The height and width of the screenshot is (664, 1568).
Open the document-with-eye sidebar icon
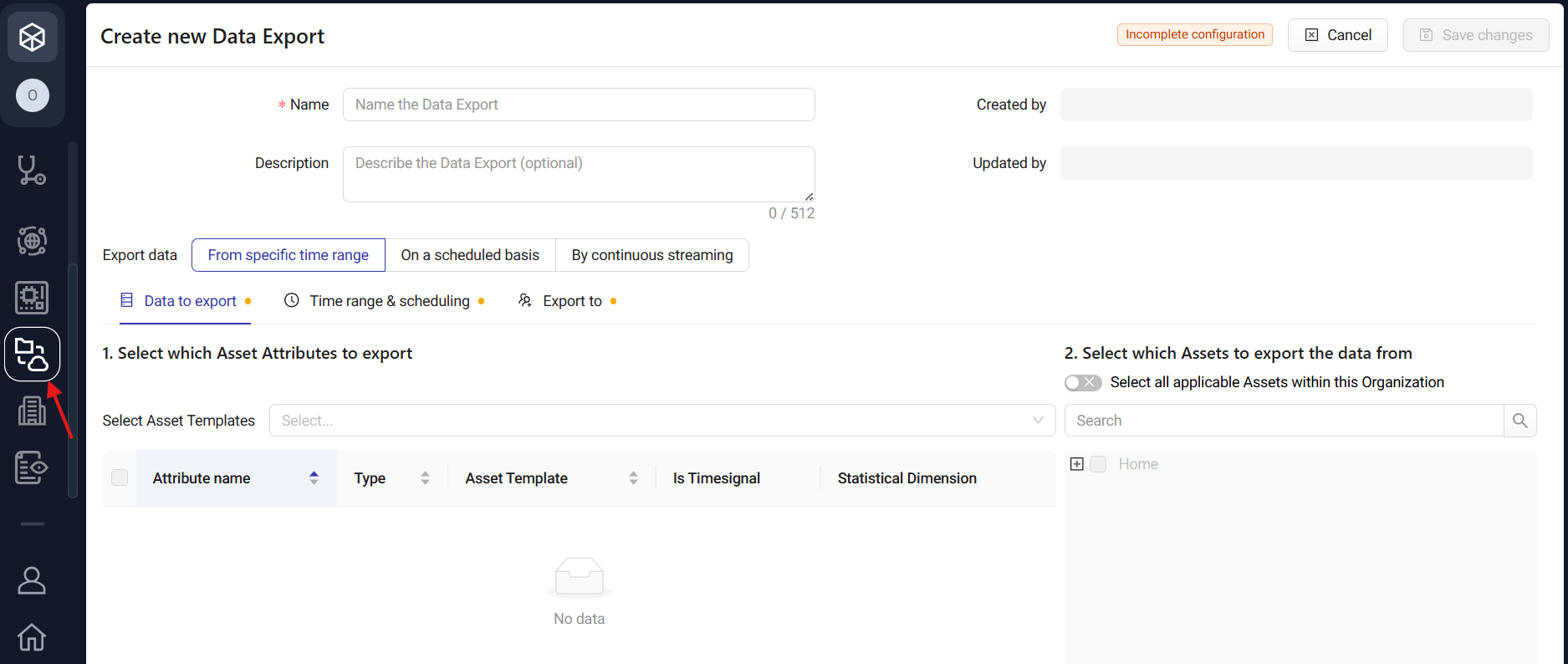[32, 467]
